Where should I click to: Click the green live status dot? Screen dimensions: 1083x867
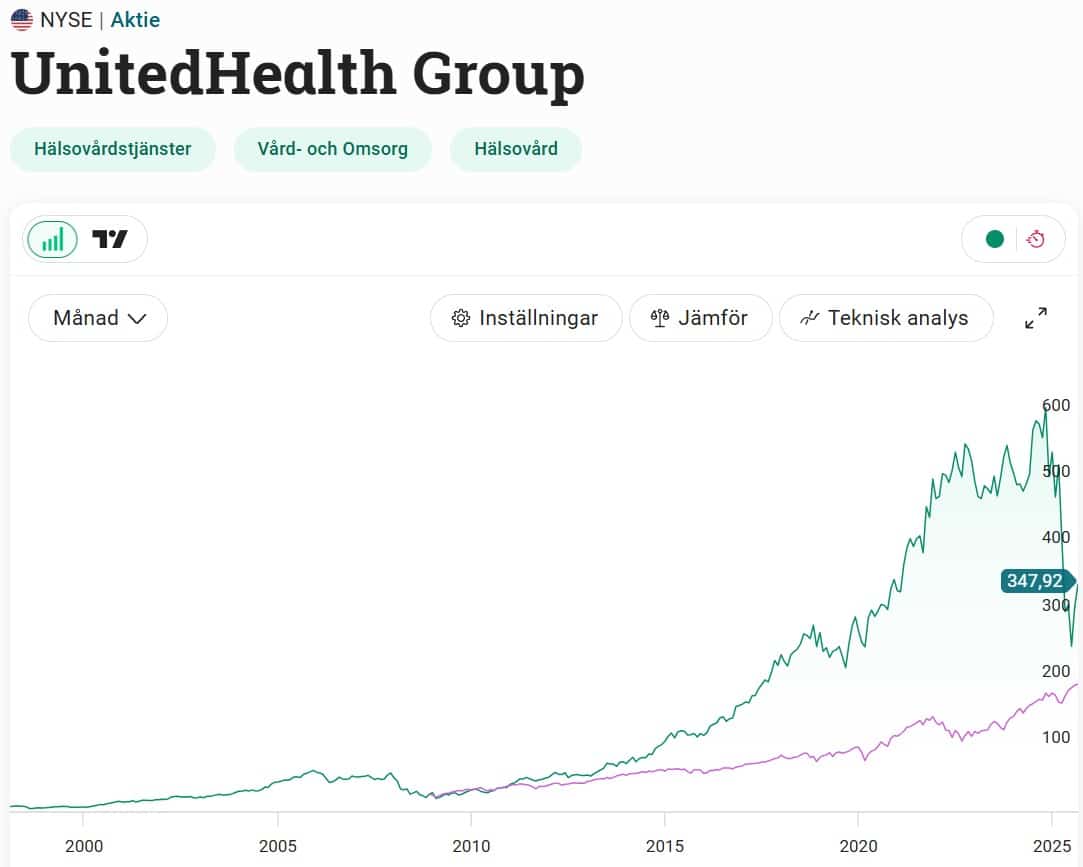(x=994, y=239)
